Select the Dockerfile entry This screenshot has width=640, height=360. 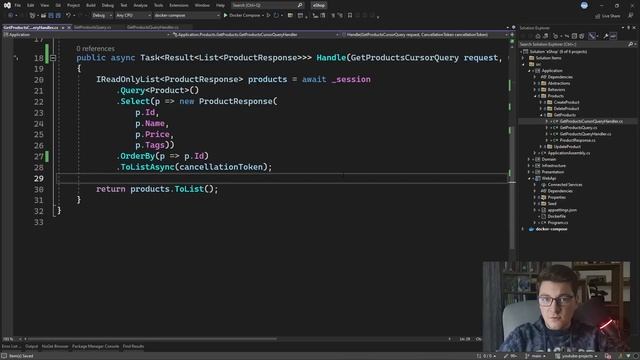[x=557, y=216]
